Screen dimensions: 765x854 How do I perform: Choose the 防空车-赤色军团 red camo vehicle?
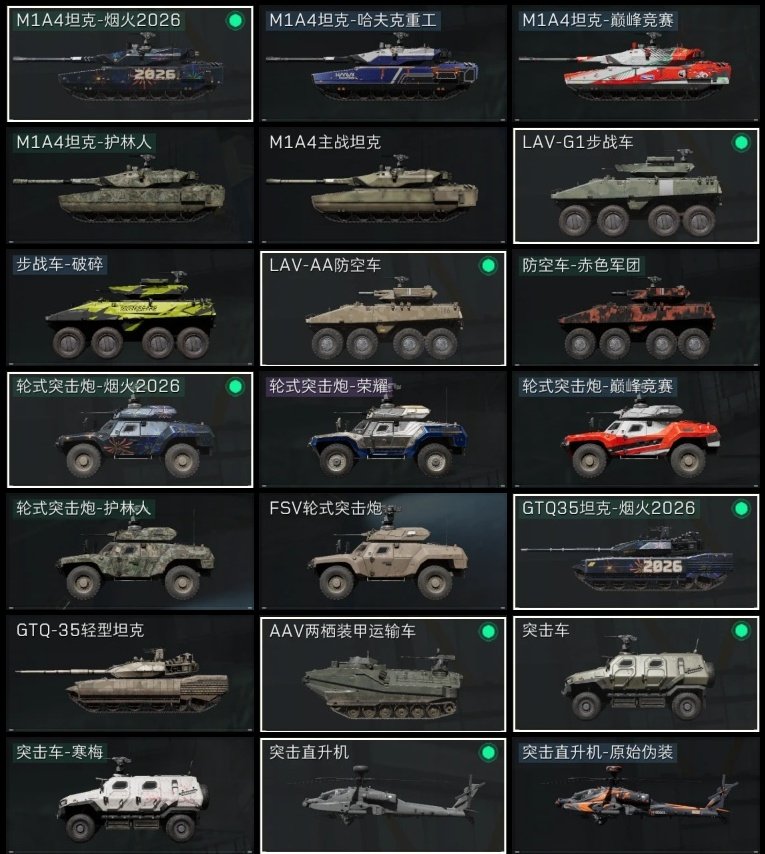point(636,308)
